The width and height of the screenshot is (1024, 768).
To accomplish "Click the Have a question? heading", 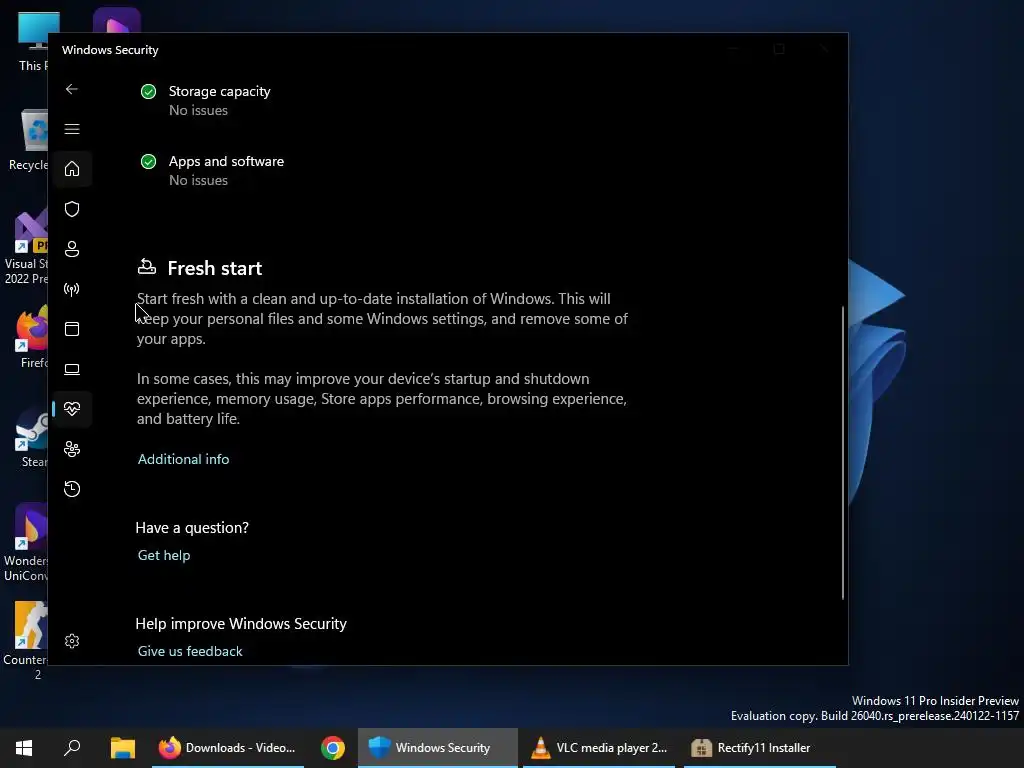I will point(192,528).
